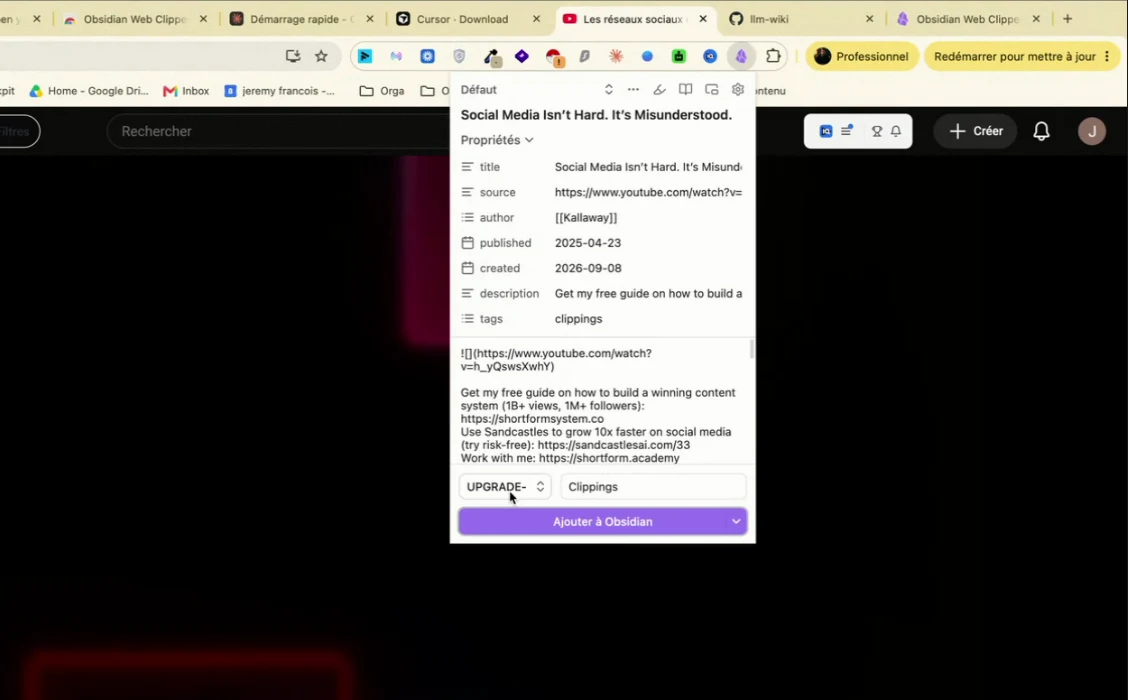This screenshot has width=1128, height=700.
Task: Click the note content scrollbar
Action: 752,350
